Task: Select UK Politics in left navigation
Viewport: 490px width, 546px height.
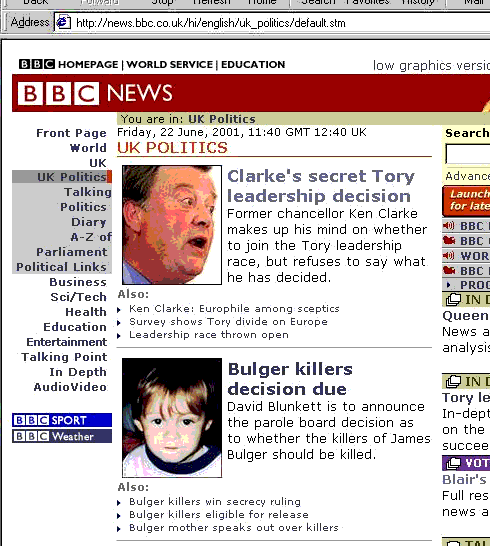Action: pos(71,177)
